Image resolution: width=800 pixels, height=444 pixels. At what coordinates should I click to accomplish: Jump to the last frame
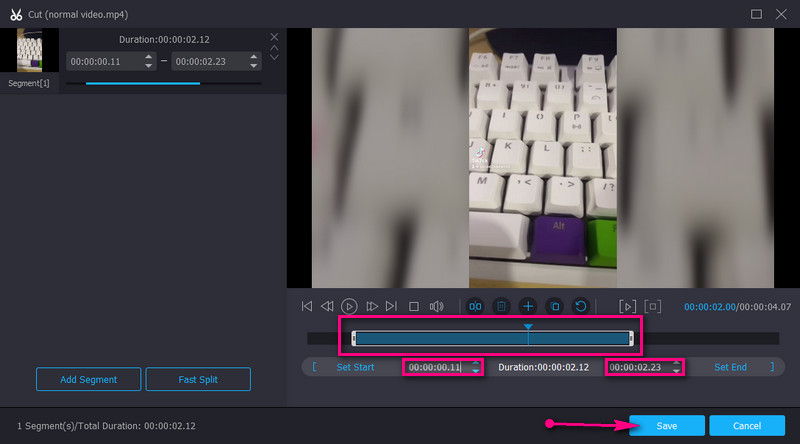pyautogui.click(x=391, y=306)
